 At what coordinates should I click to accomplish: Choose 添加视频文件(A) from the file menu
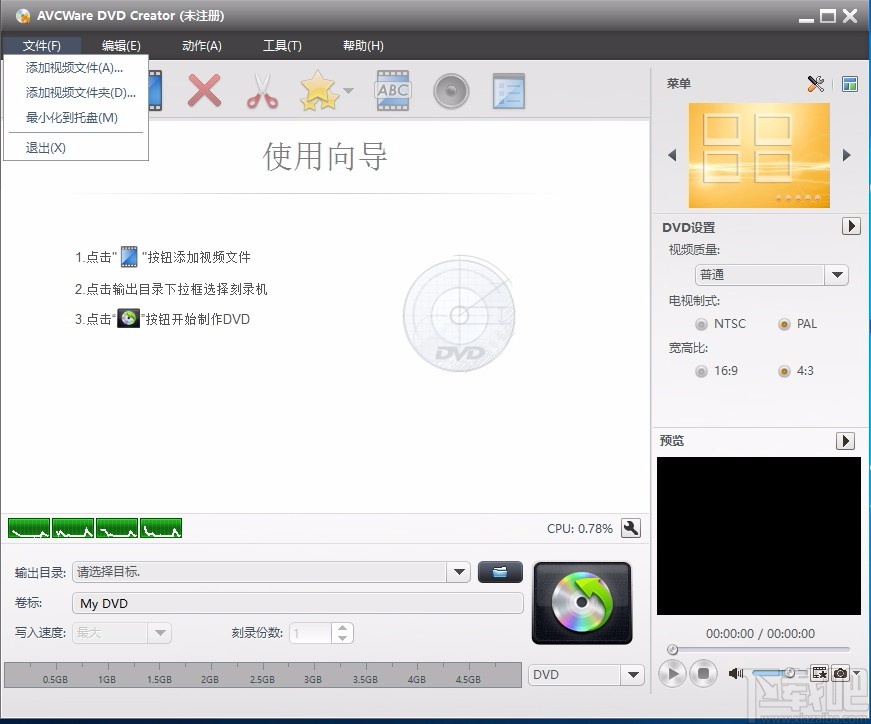click(x=75, y=67)
